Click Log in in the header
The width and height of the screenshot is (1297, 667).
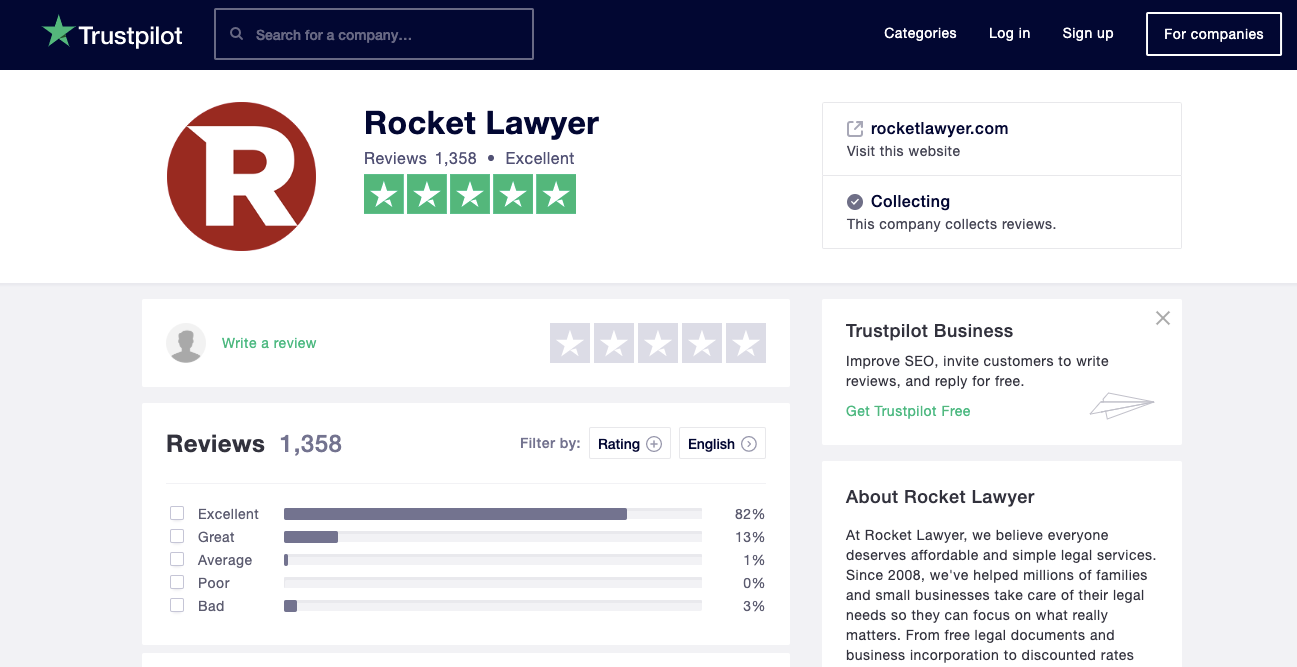[x=1009, y=33]
